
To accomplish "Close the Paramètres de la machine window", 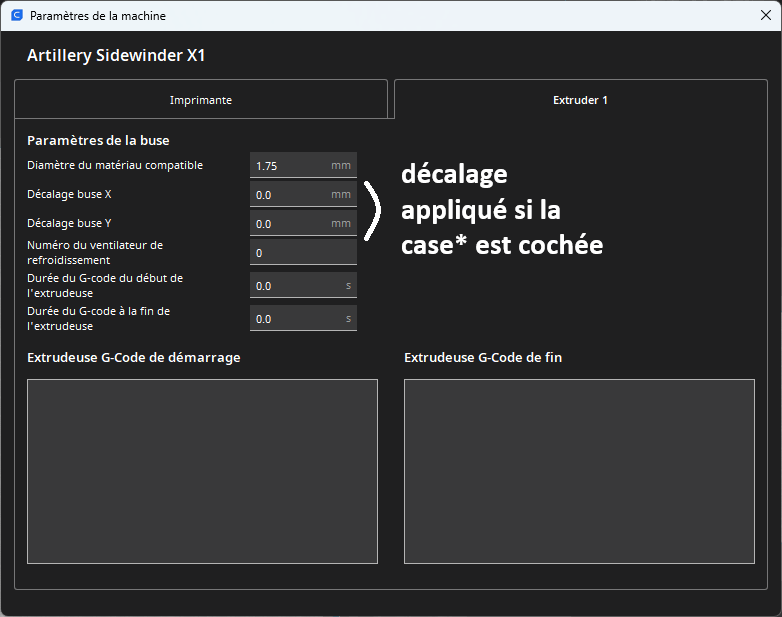I will 766,15.
